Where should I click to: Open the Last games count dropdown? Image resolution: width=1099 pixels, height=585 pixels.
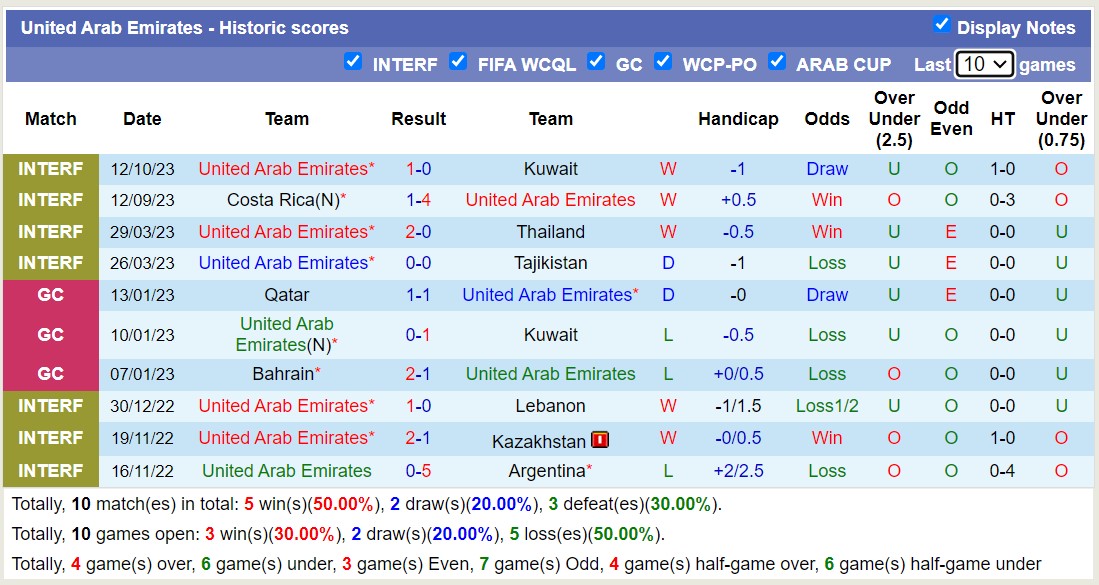pyautogui.click(x=984, y=64)
